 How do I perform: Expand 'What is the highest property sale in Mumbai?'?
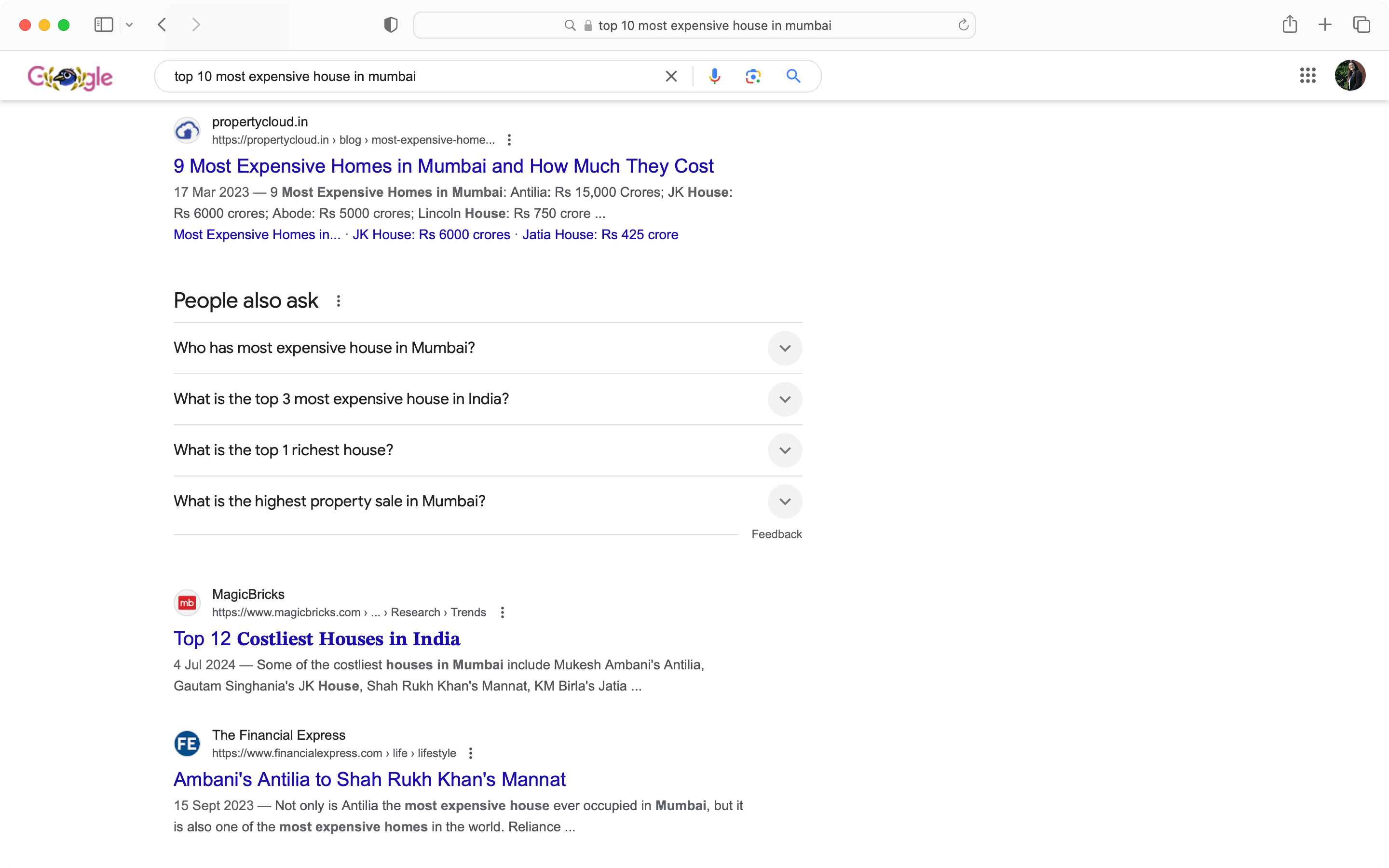click(x=488, y=501)
